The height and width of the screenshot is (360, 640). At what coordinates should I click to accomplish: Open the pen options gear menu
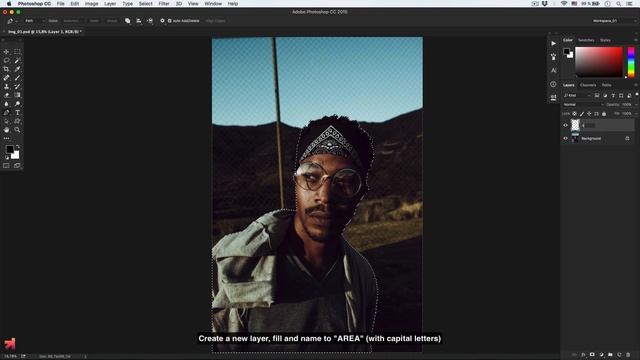pos(162,21)
